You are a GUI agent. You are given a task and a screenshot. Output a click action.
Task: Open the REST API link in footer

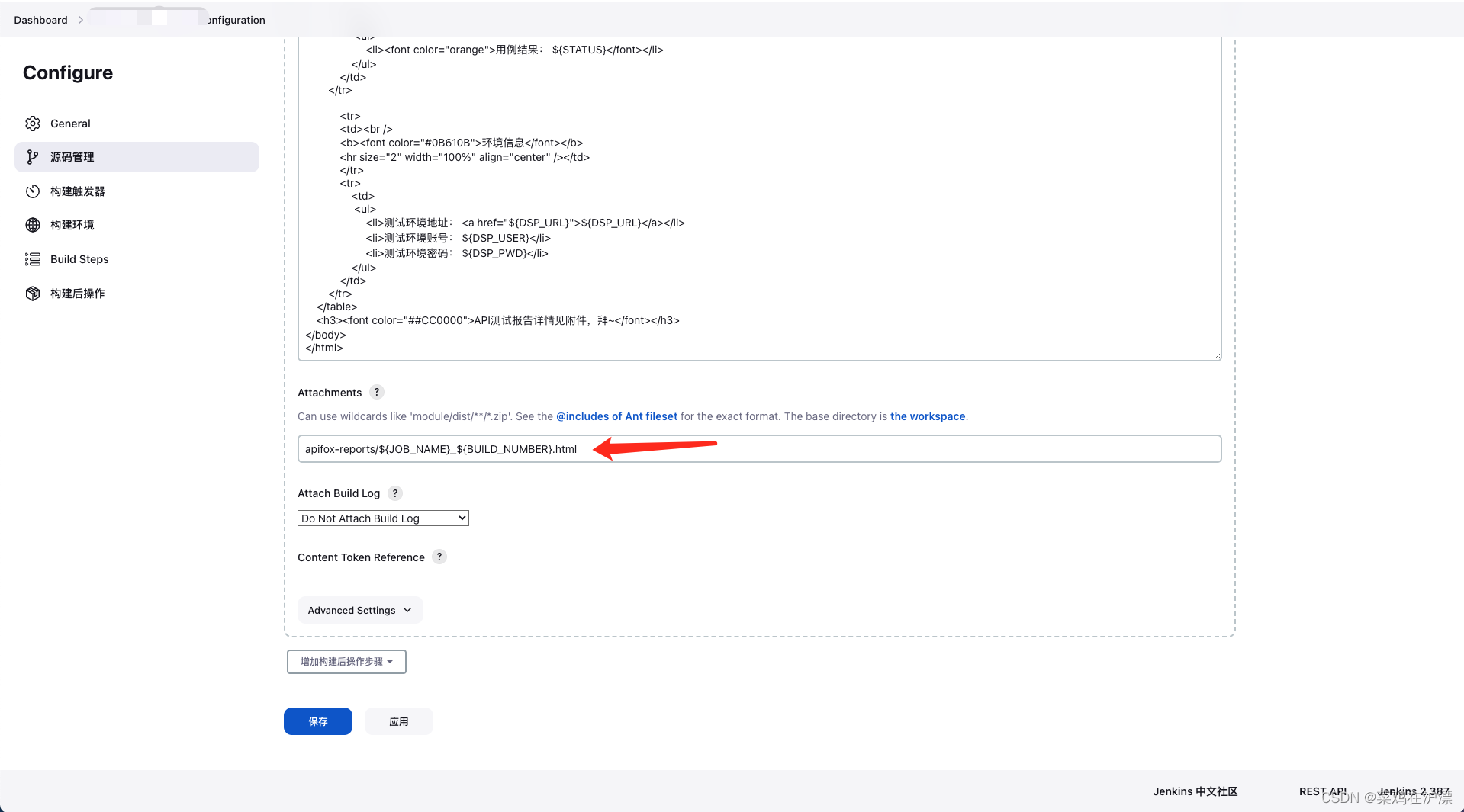point(1323,791)
